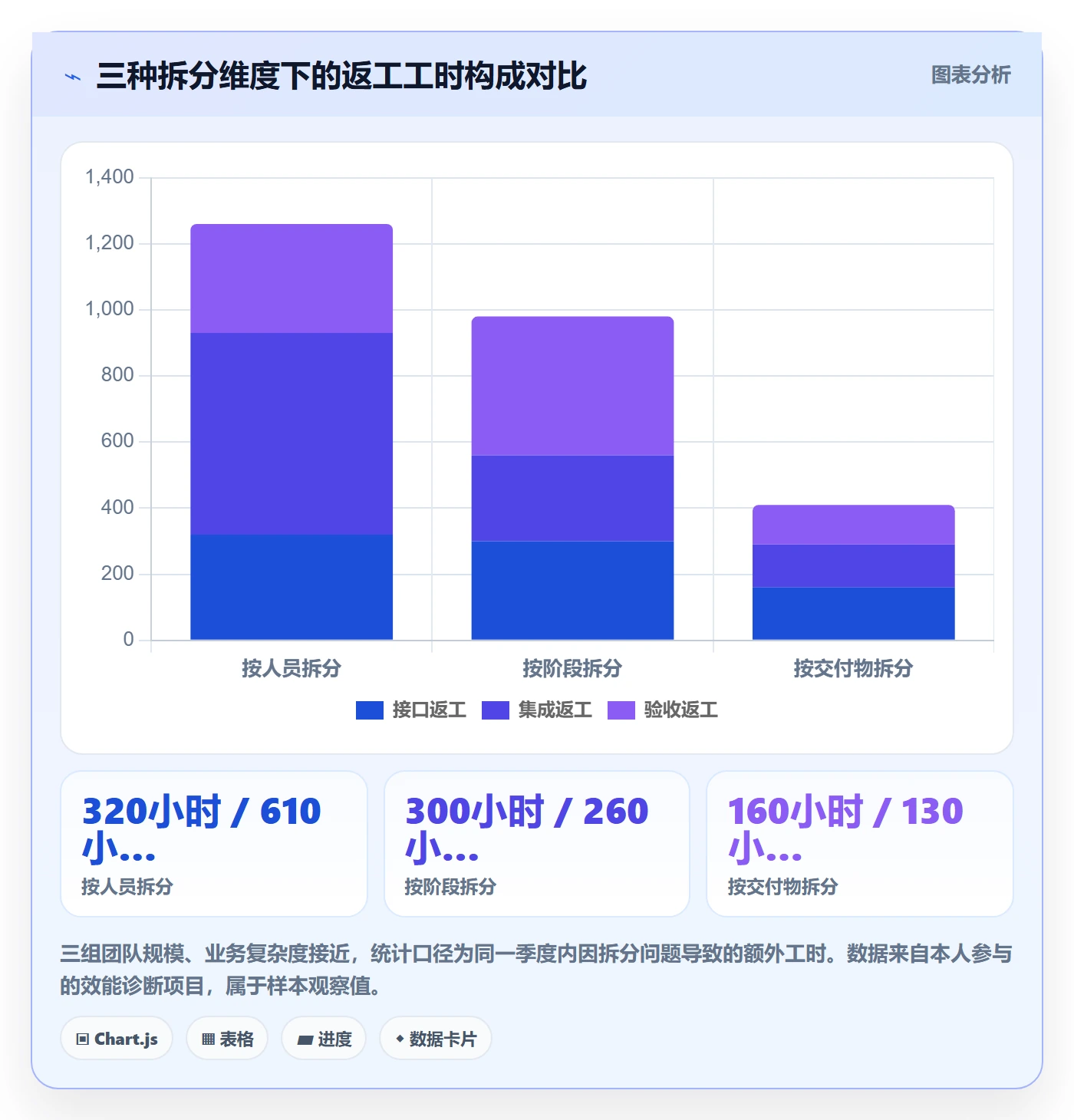
Task: Click the 接口返工 legend label
Action: coord(429,710)
